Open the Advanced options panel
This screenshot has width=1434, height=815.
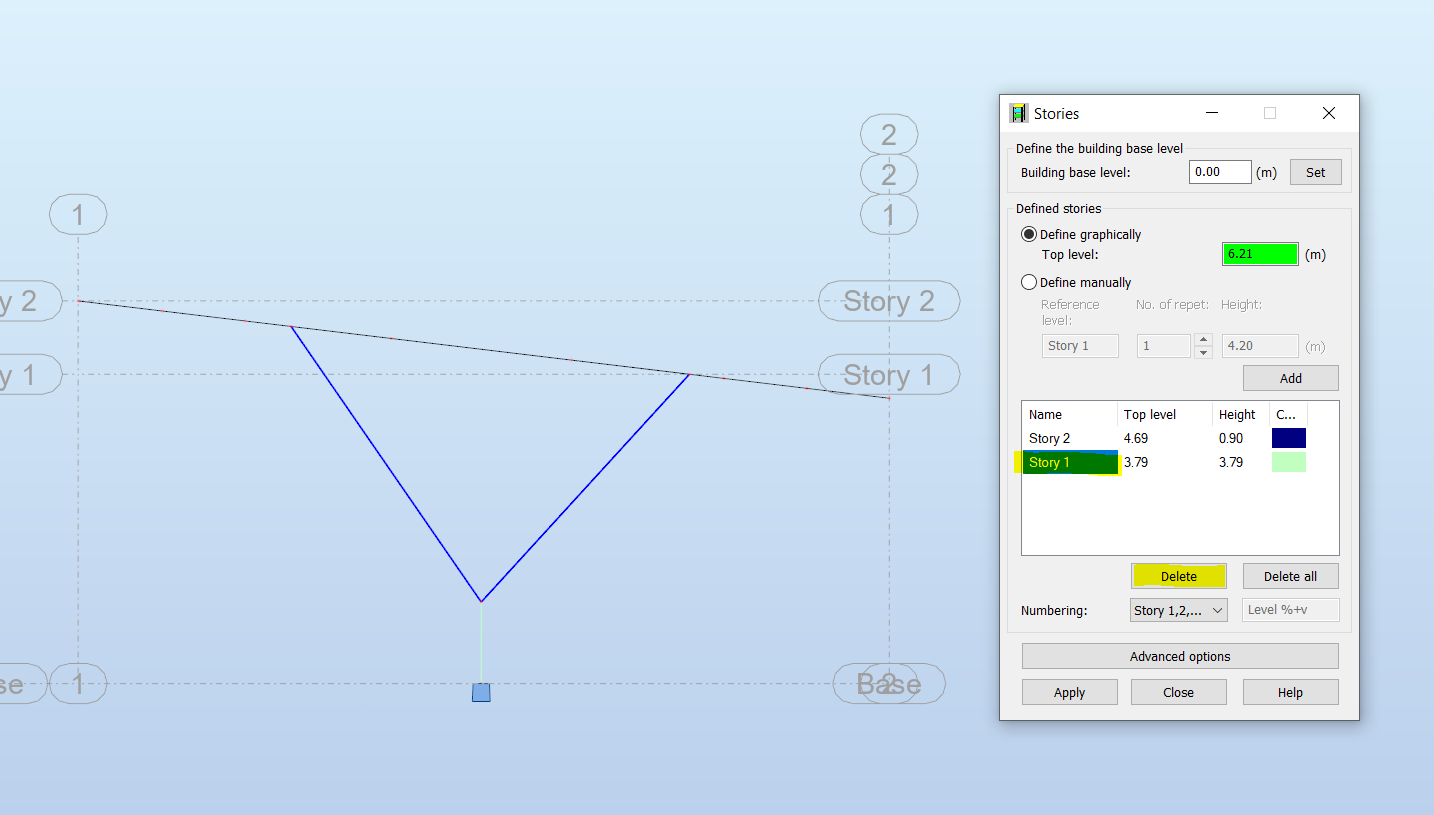[1179, 656]
